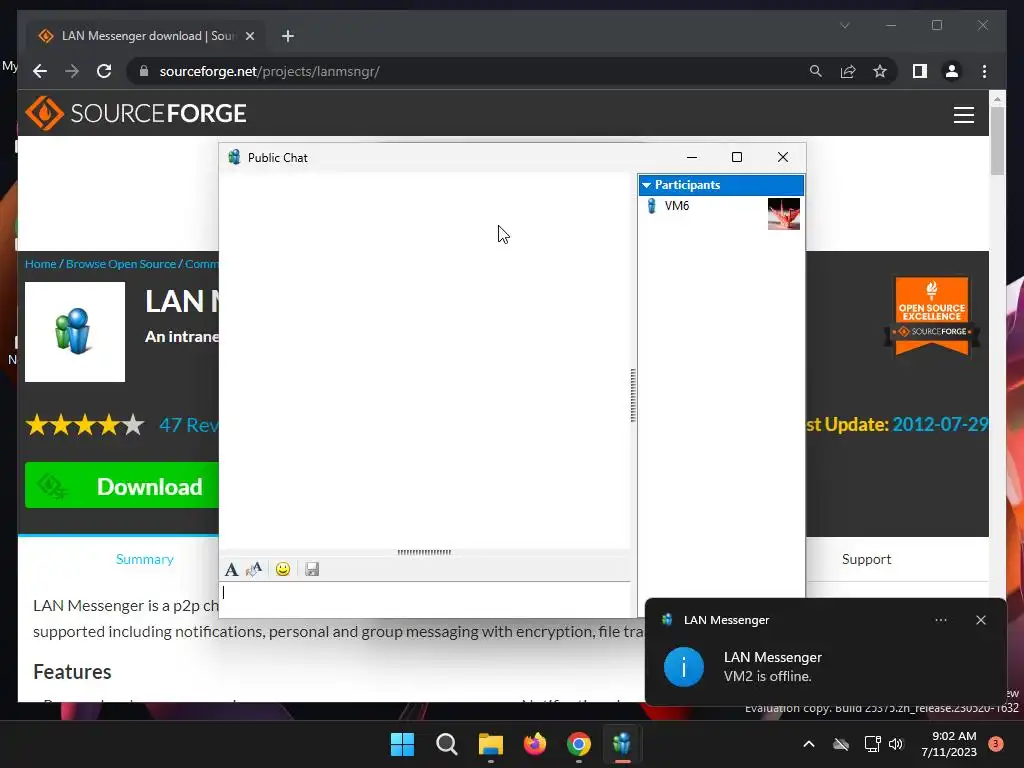
Task: Launch Firefox from the taskbar
Action: tap(535, 744)
